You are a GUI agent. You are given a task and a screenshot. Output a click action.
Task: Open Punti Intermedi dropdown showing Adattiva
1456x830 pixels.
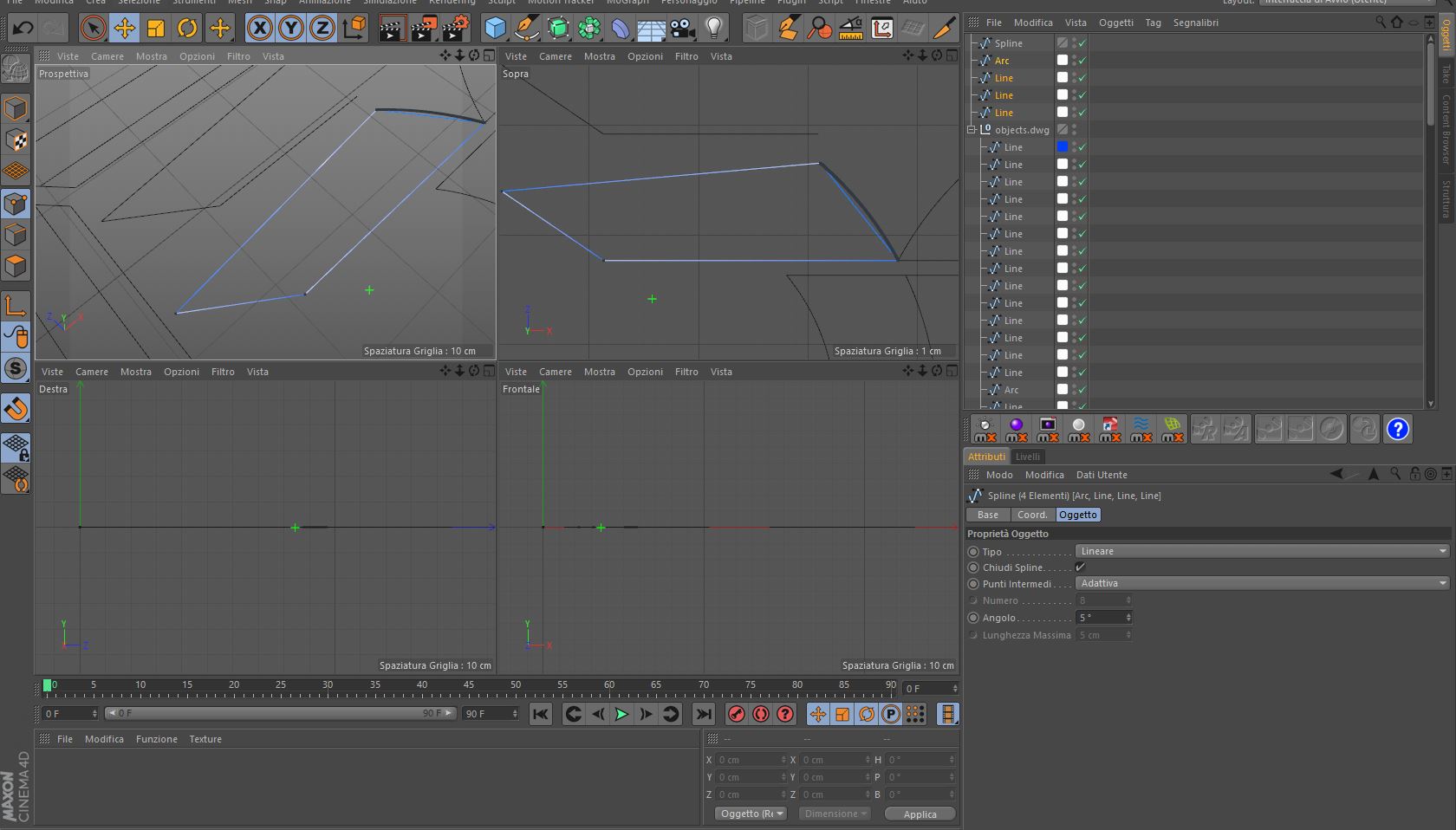coord(1261,584)
